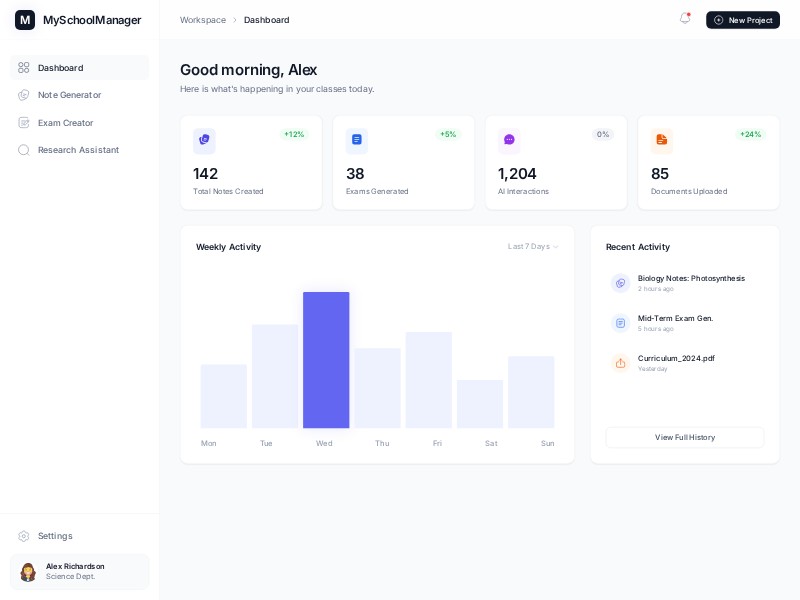This screenshot has height=600, width=800.
Task: Click the notification bell
Action: (685, 19)
